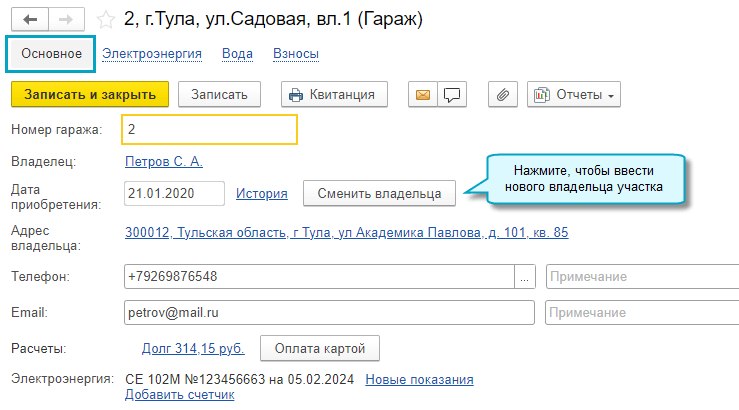Click the back navigation arrow
The width and height of the screenshot is (739, 410).
click(28, 19)
